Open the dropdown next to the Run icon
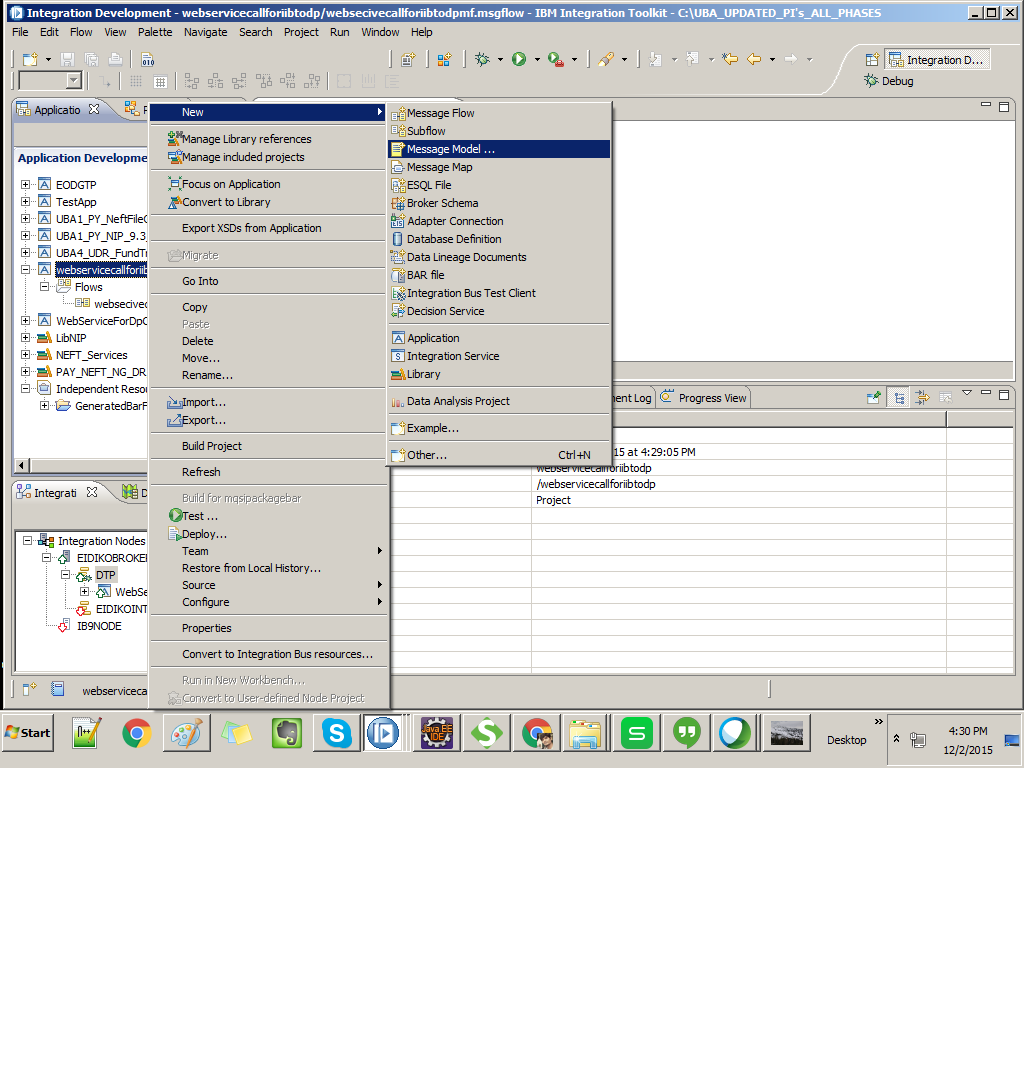 (x=537, y=59)
